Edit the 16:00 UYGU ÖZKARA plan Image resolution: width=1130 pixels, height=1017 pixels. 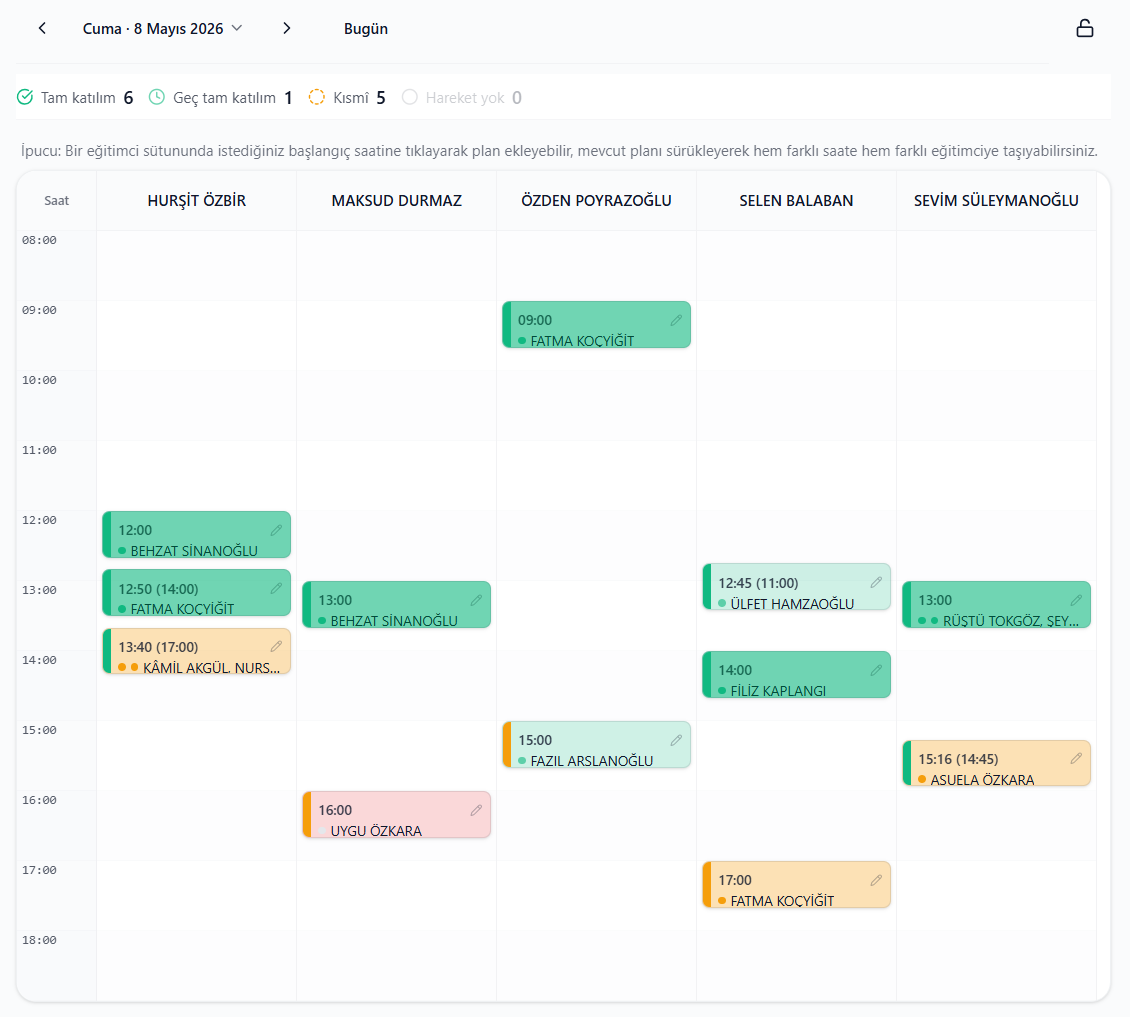[x=476, y=810]
